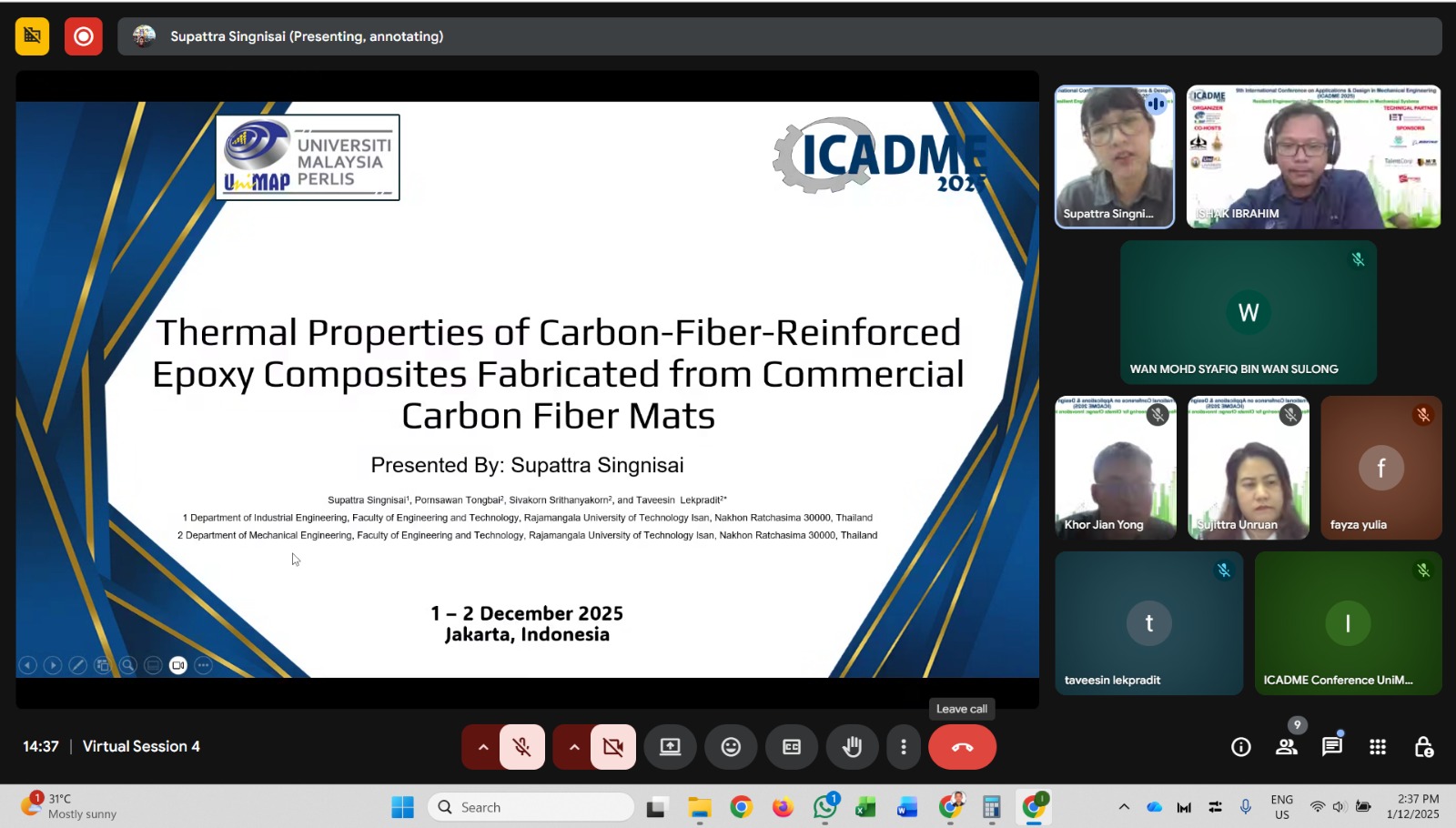Click the present screen button
1456x828 pixels.
671,747
